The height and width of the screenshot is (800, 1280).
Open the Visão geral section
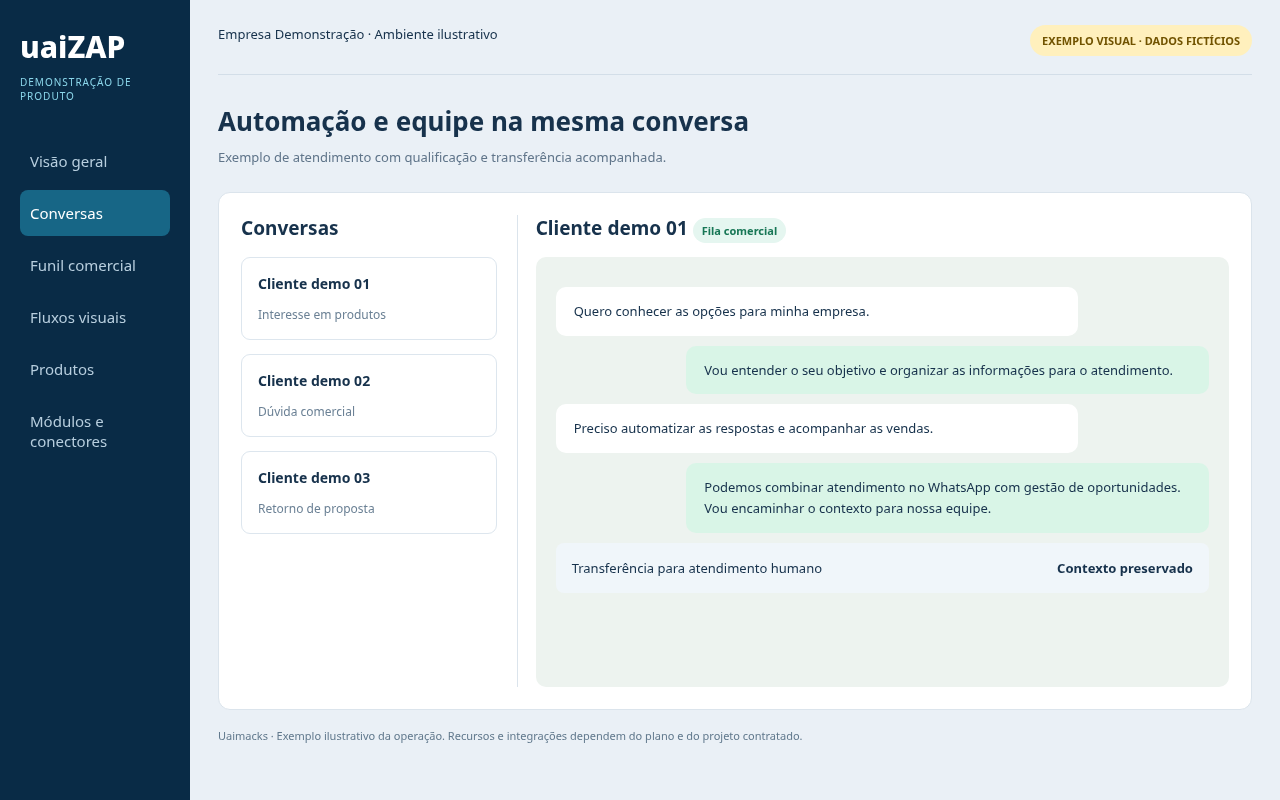(x=95, y=162)
